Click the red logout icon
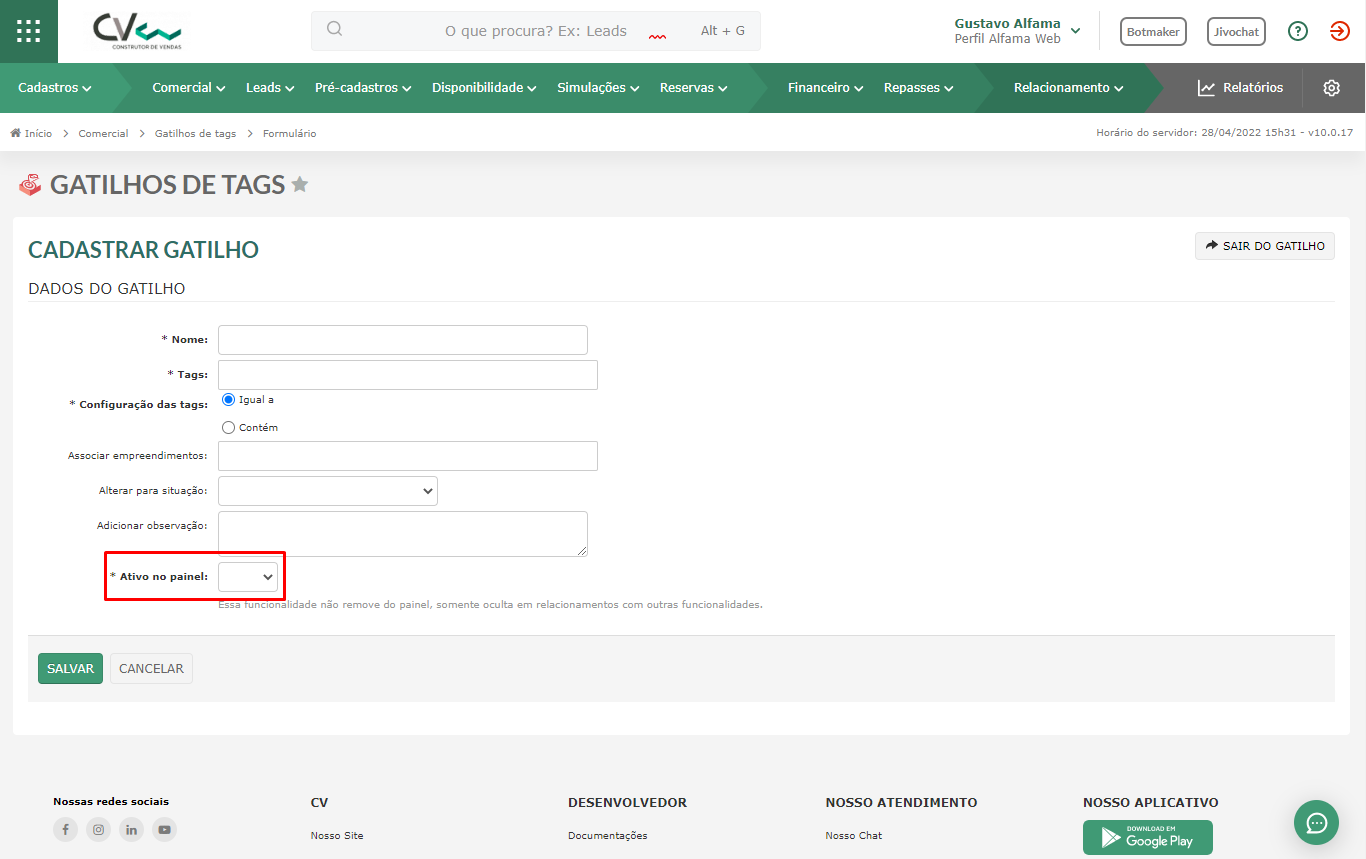1366x859 pixels. [x=1340, y=31]
